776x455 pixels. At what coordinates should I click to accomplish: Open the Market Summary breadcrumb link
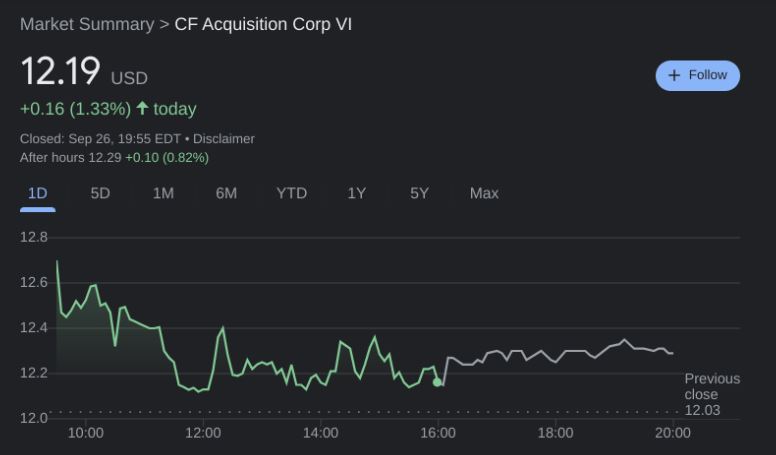(x=87, y=24)
